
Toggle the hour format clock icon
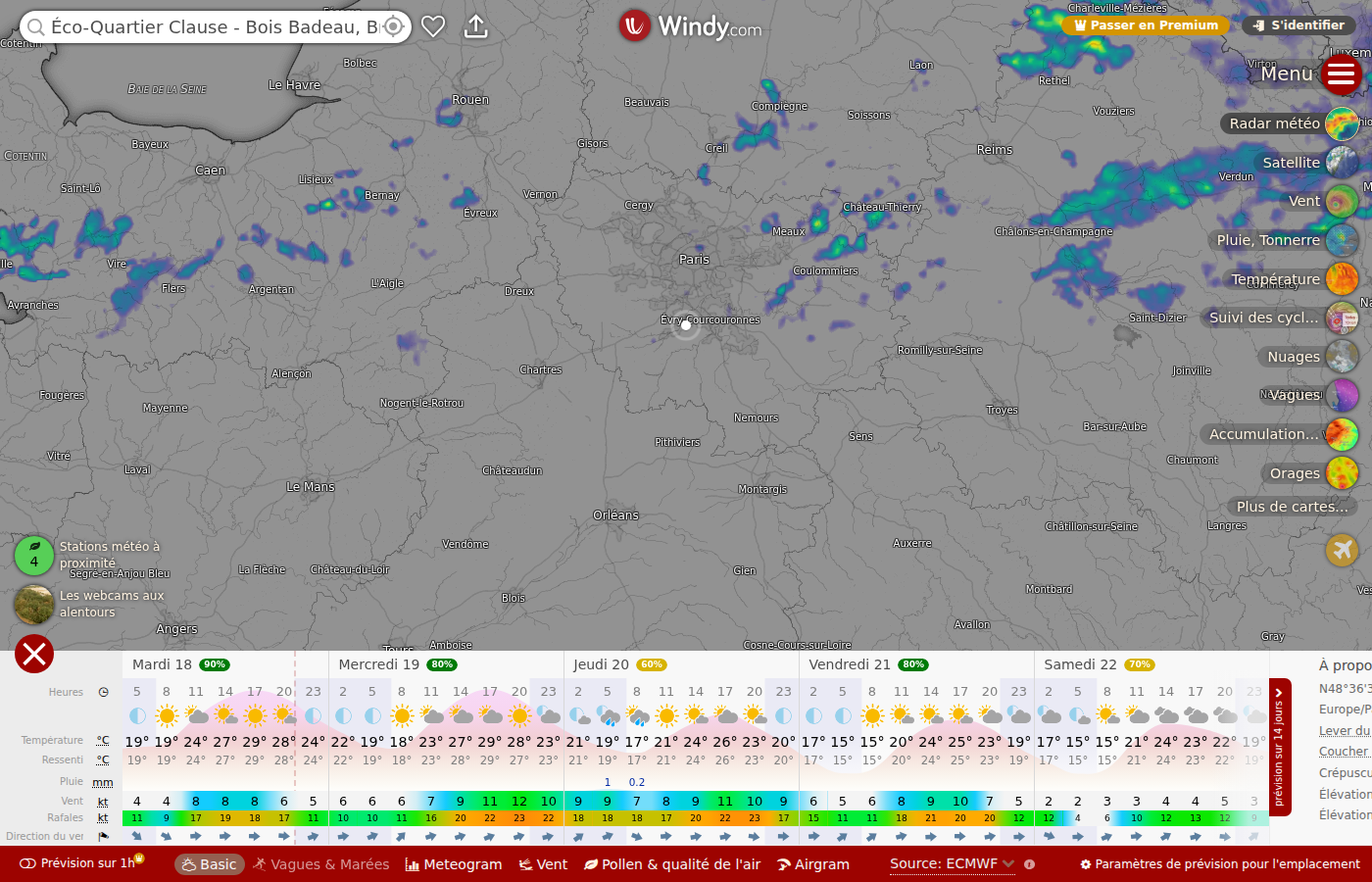click(x=103, y=692)
